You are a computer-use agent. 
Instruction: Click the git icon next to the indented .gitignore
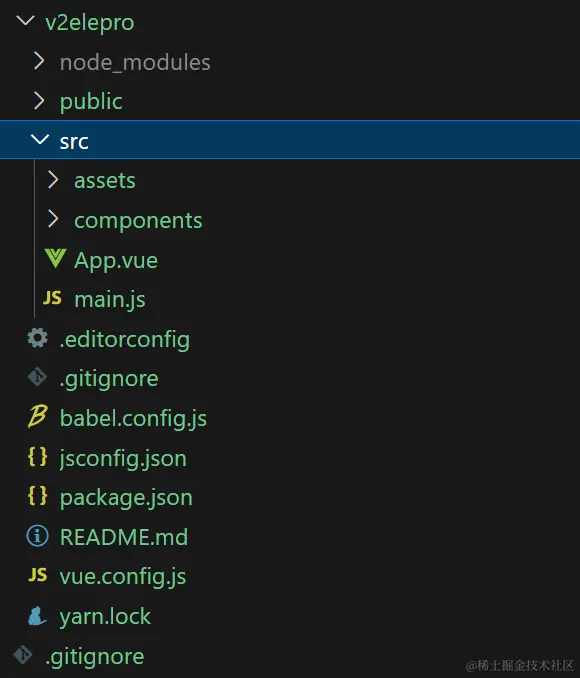tap(38, 377)
